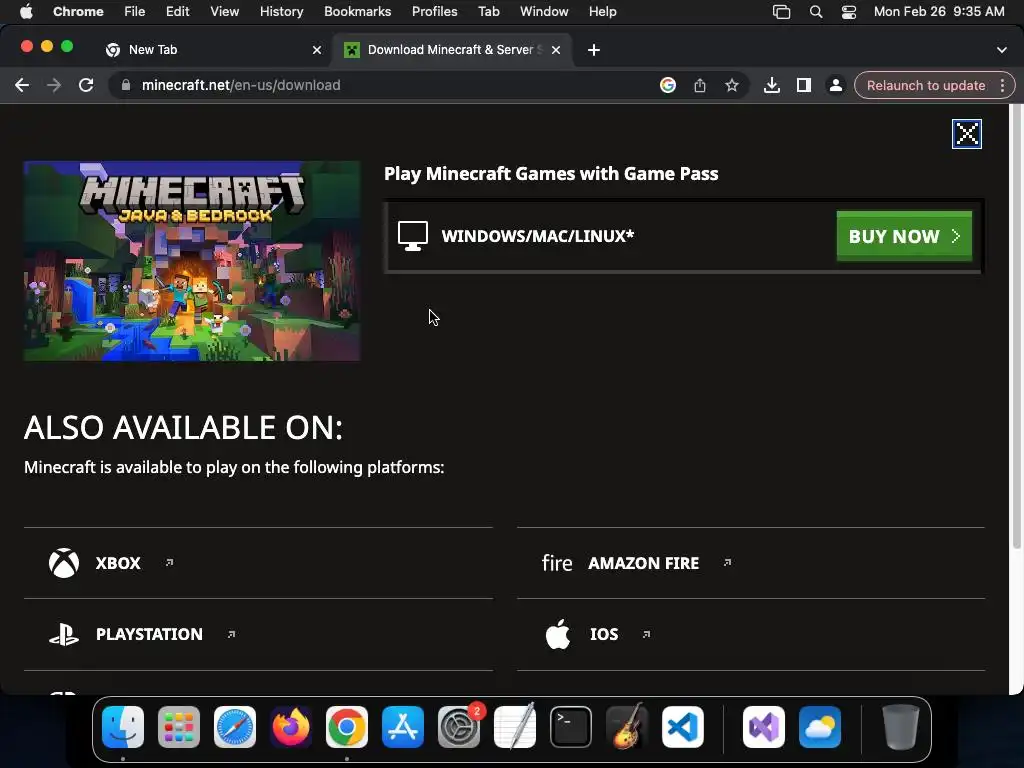The image size is (1024, 768).
Task: Open Visual Studio from the dock
Action: [764, 727]
